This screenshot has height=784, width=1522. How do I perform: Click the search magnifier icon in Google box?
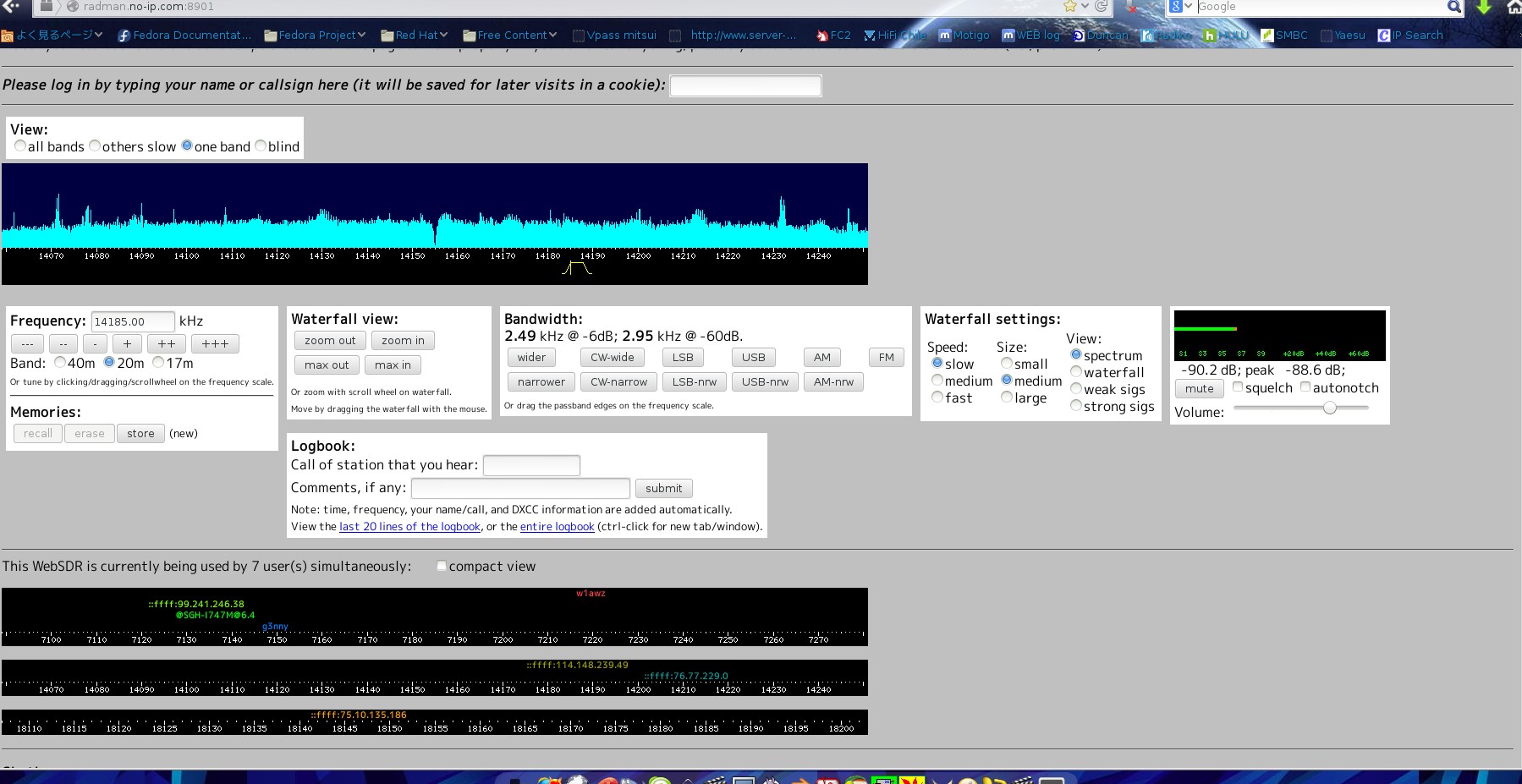point(1453,7)
